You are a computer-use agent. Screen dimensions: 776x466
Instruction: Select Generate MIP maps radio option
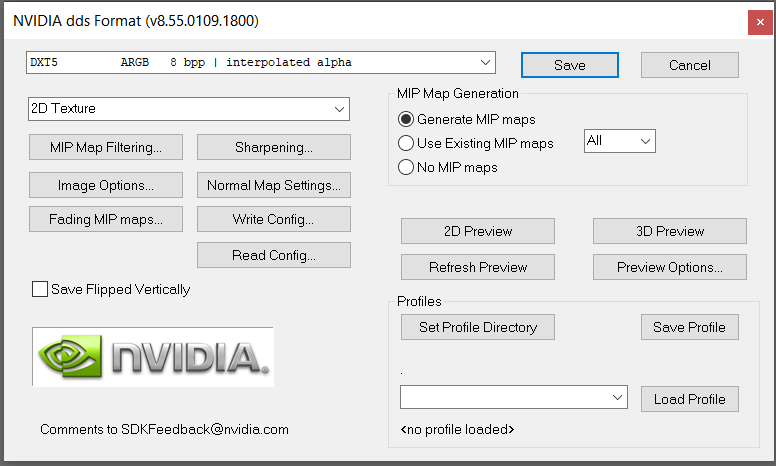(x=406, y=119)
